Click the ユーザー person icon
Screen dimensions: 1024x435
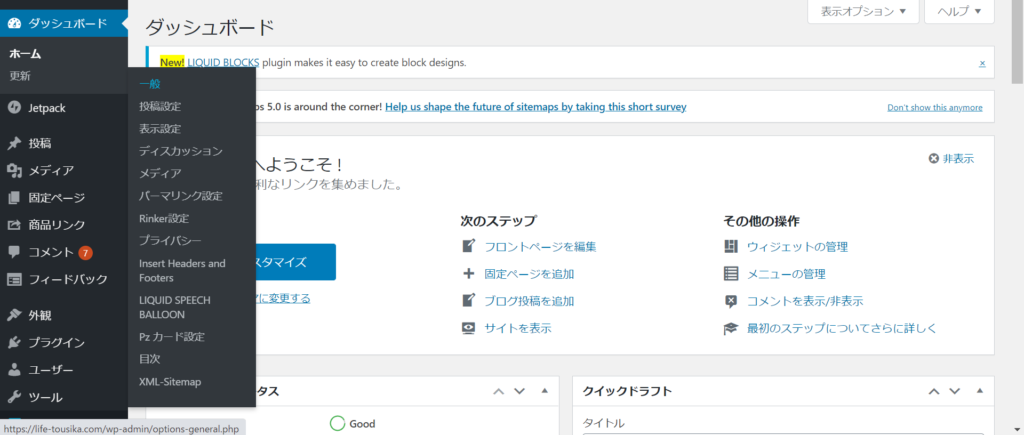(x=14, y=370)
